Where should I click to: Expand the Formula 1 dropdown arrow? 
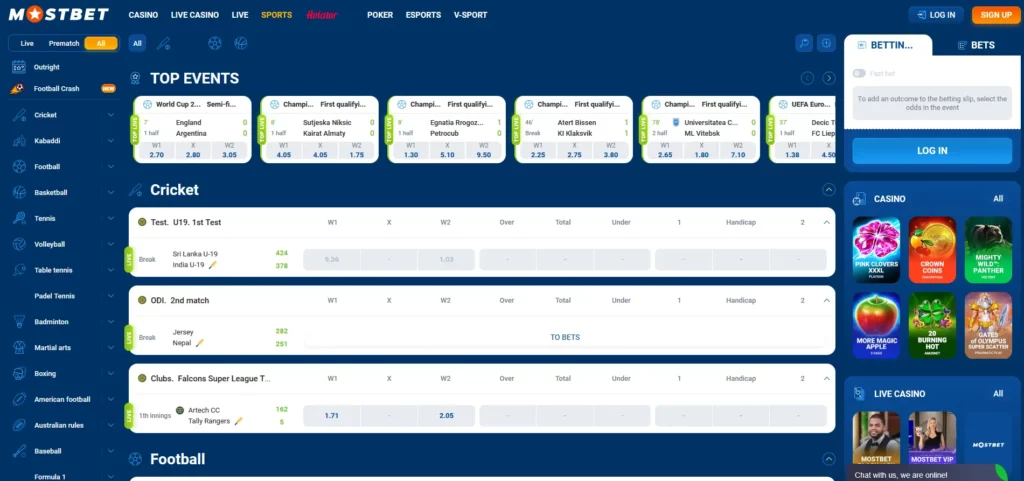110,477
